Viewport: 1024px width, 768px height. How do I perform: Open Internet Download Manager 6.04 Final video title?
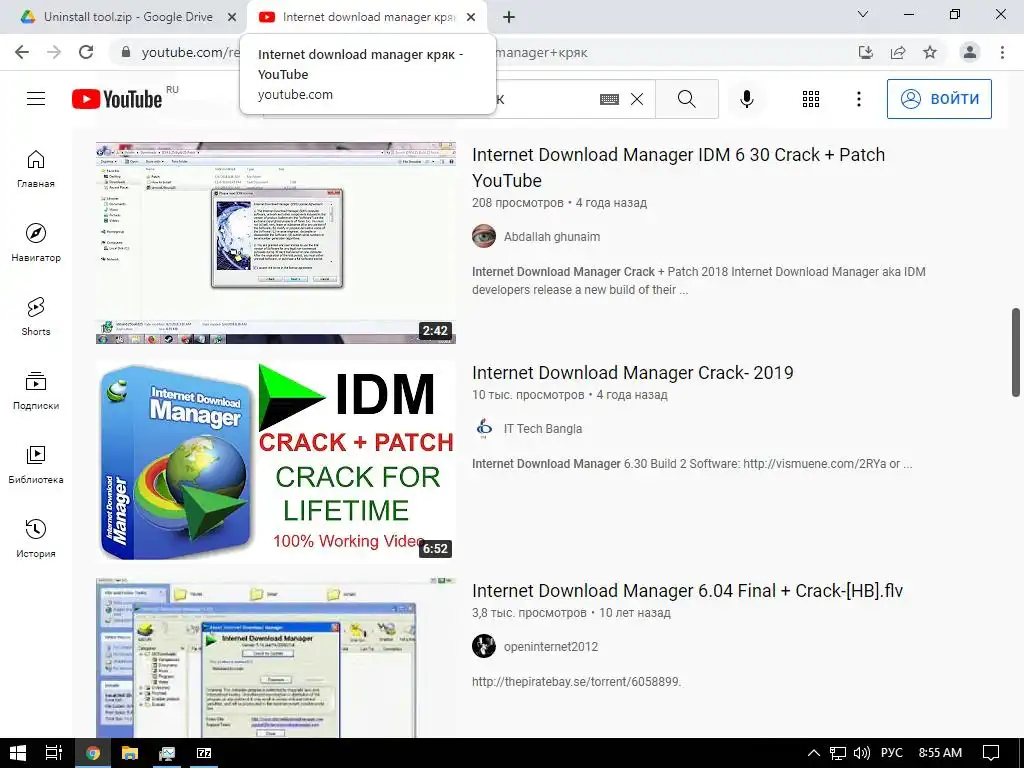[687, 590]
